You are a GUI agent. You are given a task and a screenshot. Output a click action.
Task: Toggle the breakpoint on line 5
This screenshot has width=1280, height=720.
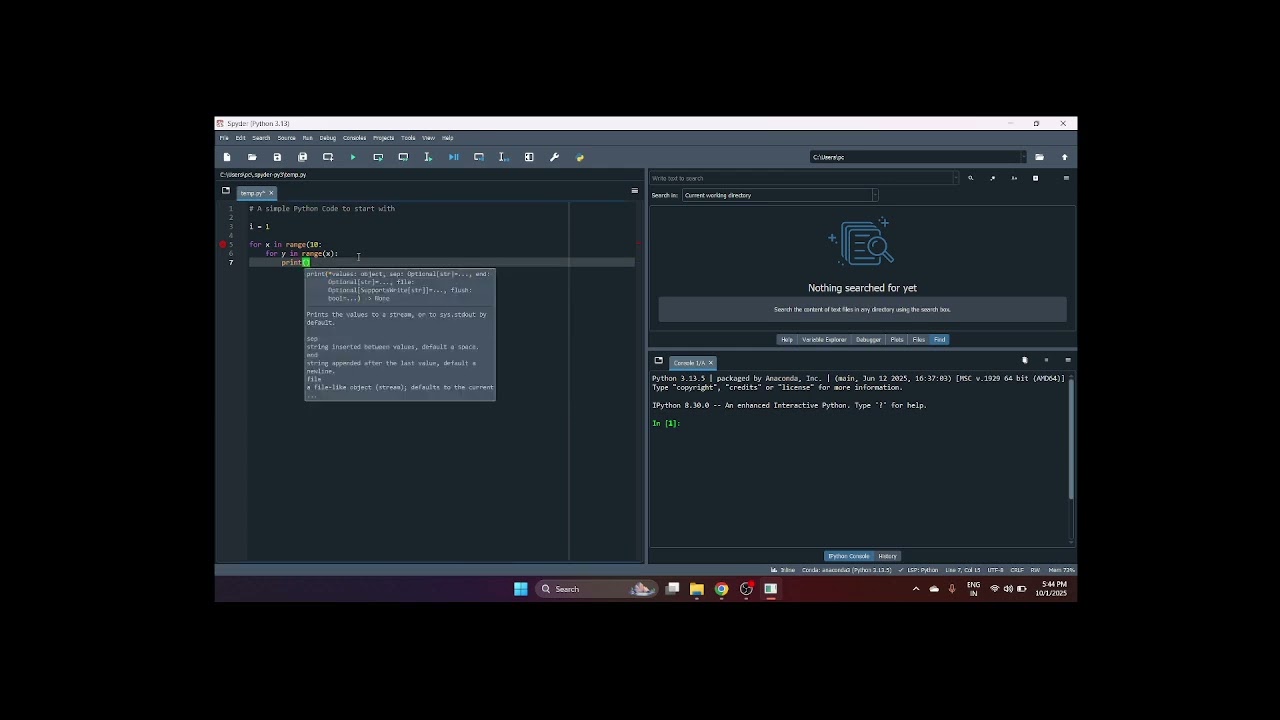(x=223, y=244)
